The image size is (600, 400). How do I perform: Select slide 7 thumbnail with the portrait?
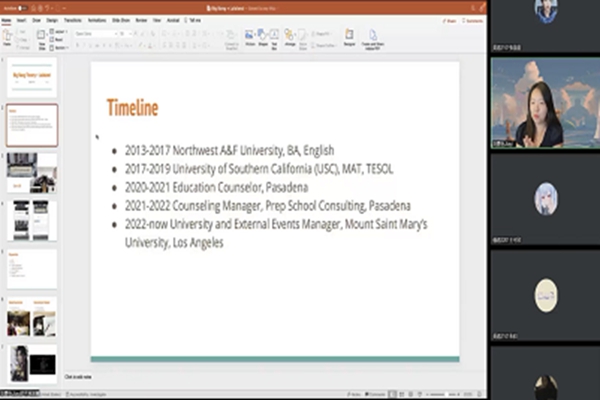tap(32, 364)
